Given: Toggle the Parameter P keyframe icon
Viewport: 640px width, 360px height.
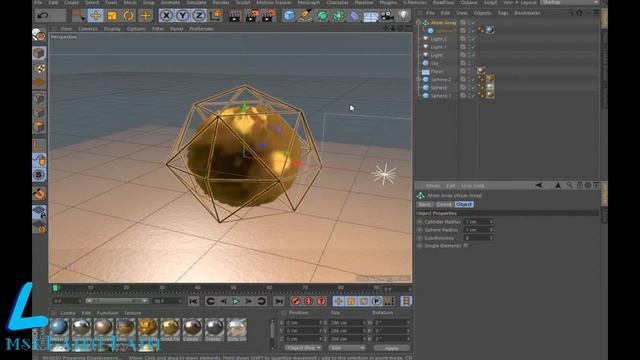Looking at the screenshot, I should (376, 302).
